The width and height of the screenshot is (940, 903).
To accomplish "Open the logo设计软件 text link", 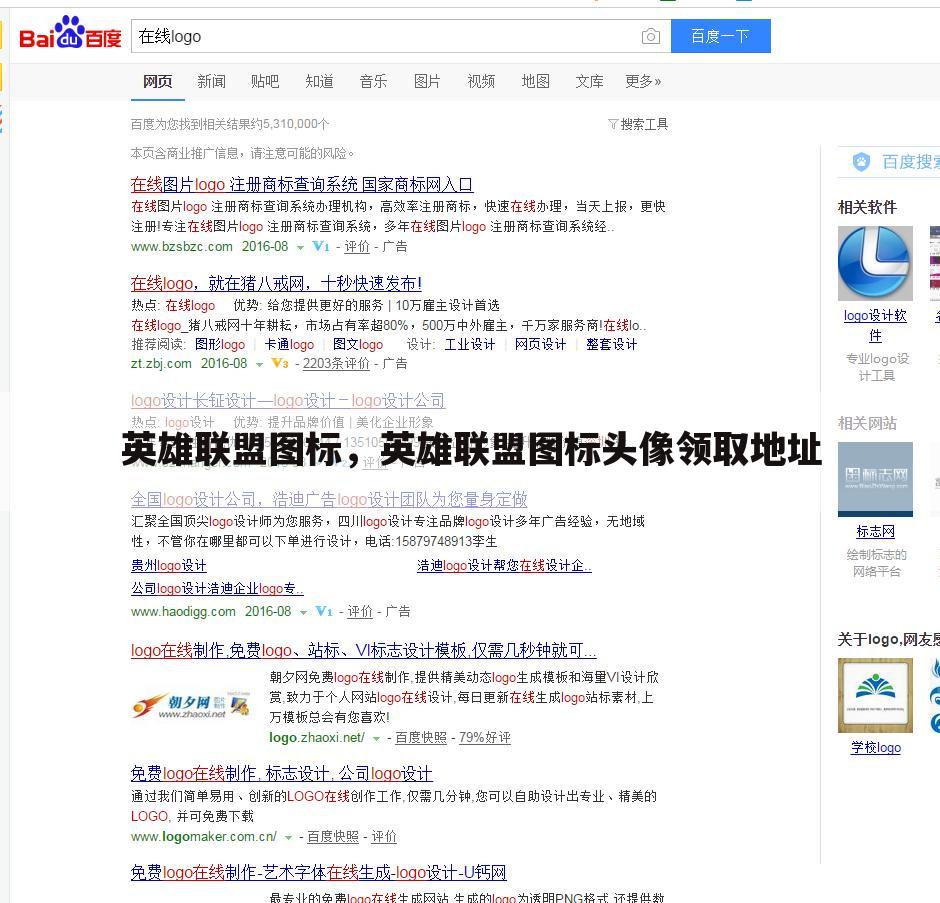I will (875, 325).
